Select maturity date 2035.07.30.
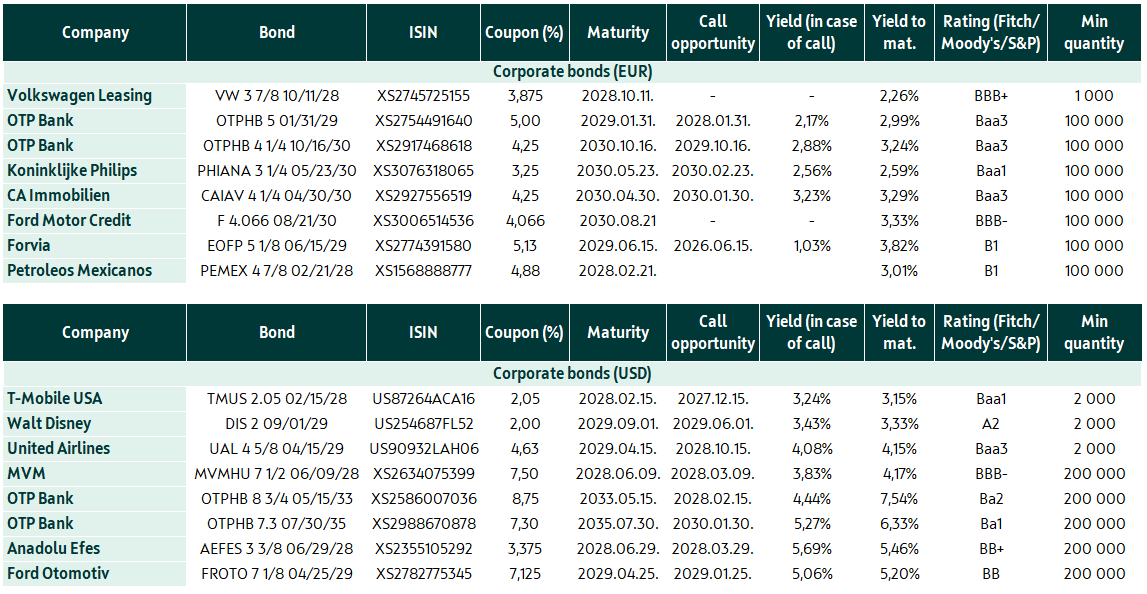This screenshot has width=1147, height=594. click(x=617, y=523)
